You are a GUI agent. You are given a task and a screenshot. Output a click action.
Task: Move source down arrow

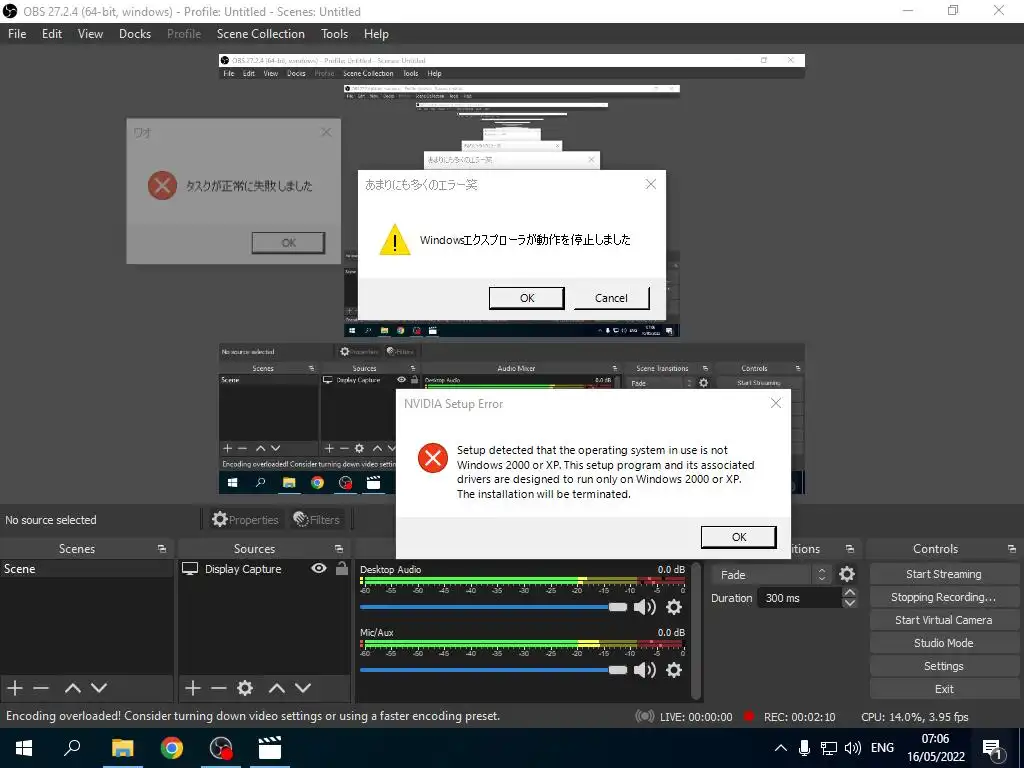302,688
